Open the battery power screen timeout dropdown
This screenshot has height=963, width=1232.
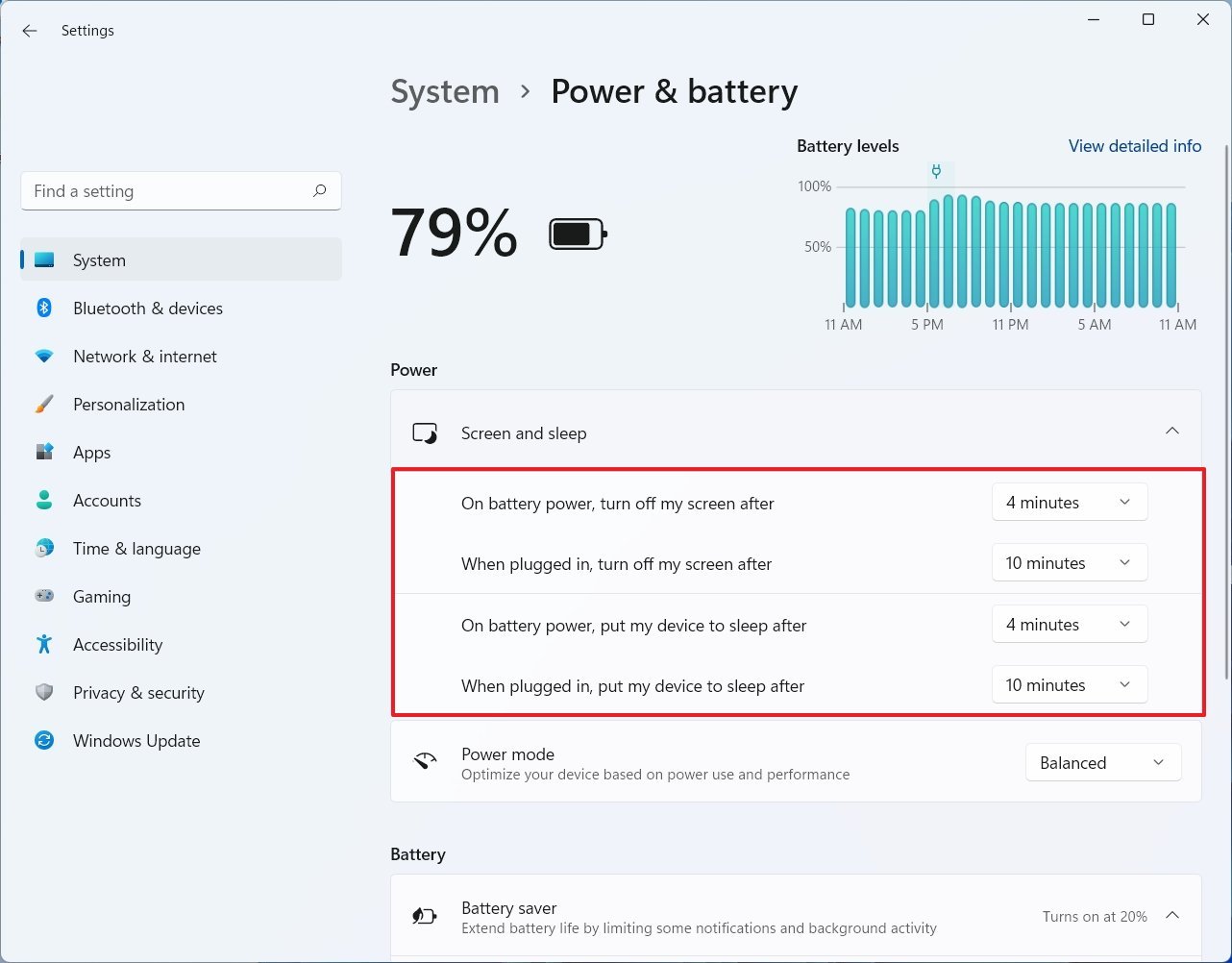1069,502
